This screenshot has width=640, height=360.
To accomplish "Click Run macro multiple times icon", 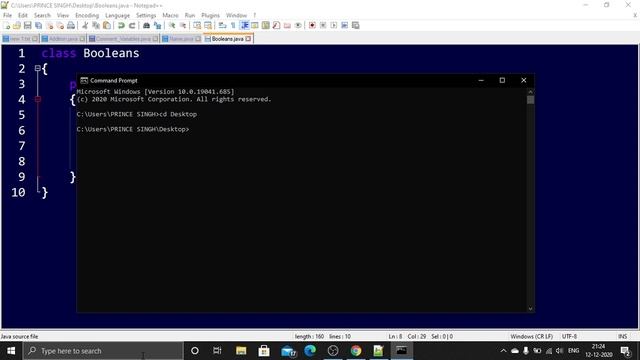I will tap(344, 25).
